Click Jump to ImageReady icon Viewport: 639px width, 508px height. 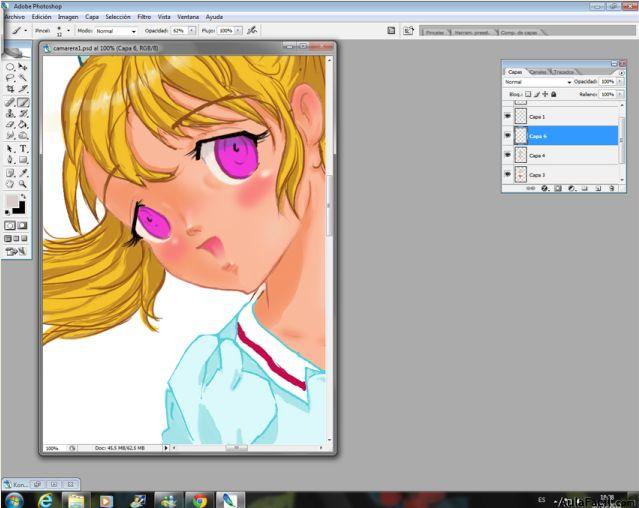(16, 251)
